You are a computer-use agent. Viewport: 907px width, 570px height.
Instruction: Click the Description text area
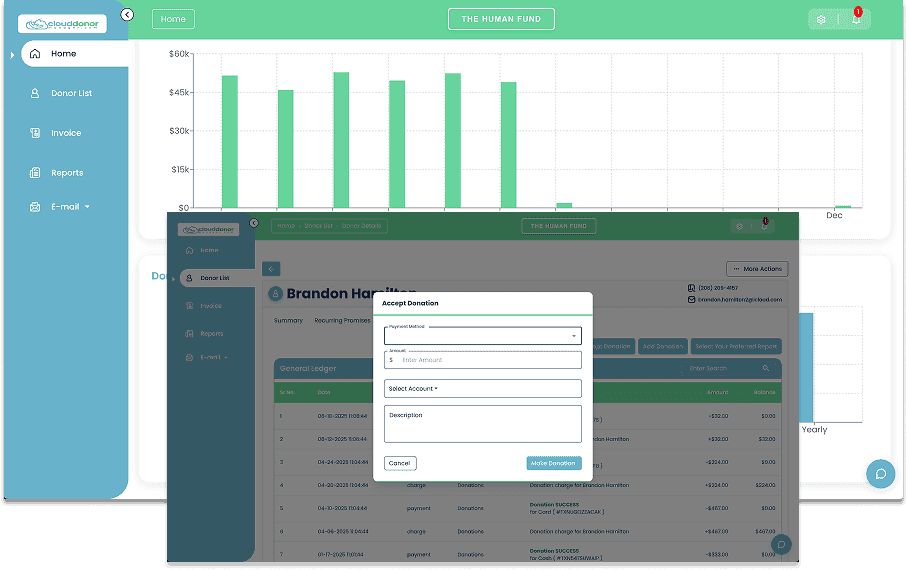click(x=483, y=424)
